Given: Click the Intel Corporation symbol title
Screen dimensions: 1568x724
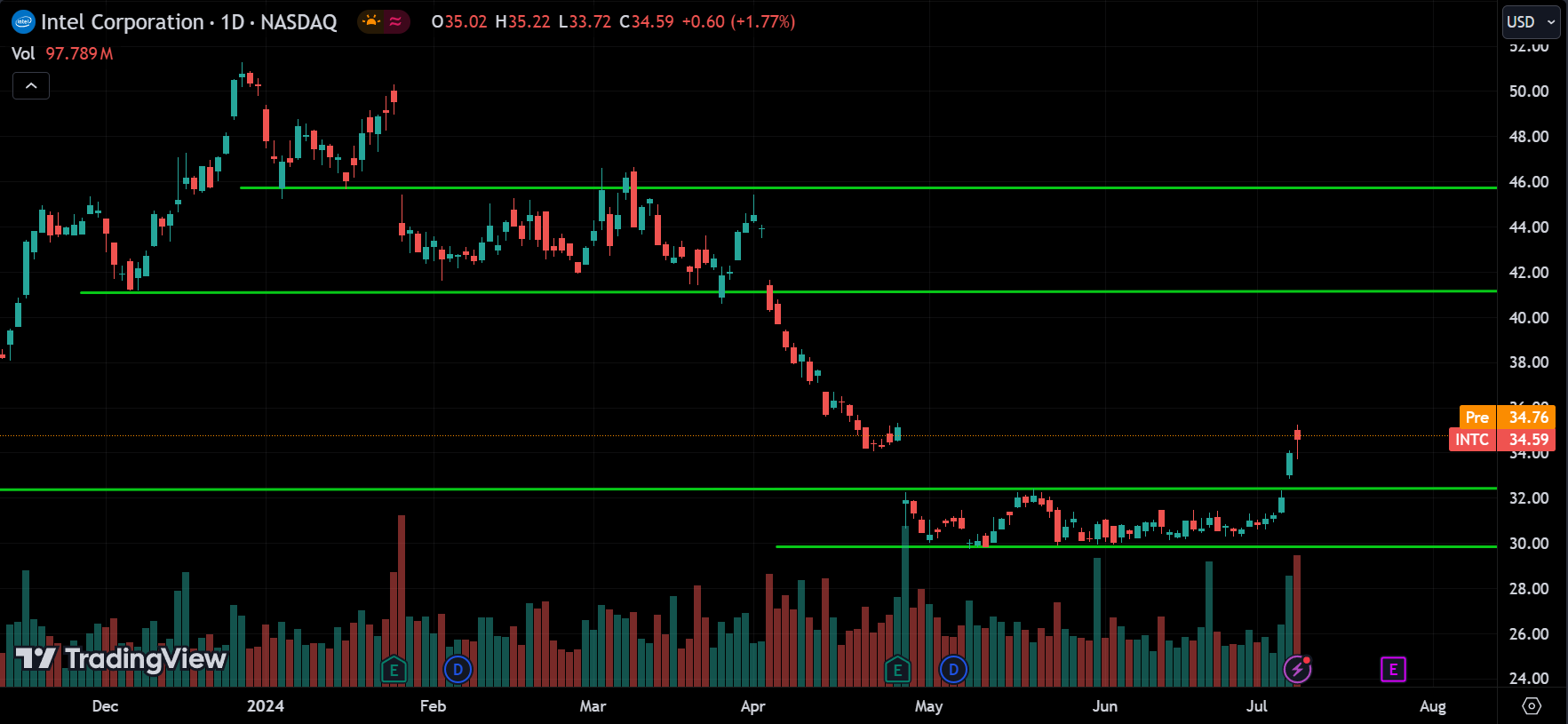Looking at the screenshot, I should [x=189, y=22].
